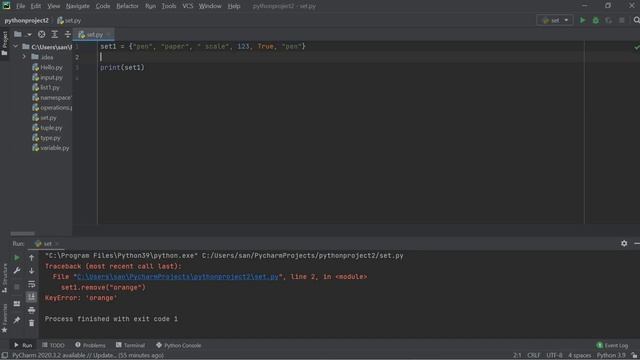The height and width of the screenshot is (360, 640).
Task: Open the Help menu
Action: tap(234, 6)
